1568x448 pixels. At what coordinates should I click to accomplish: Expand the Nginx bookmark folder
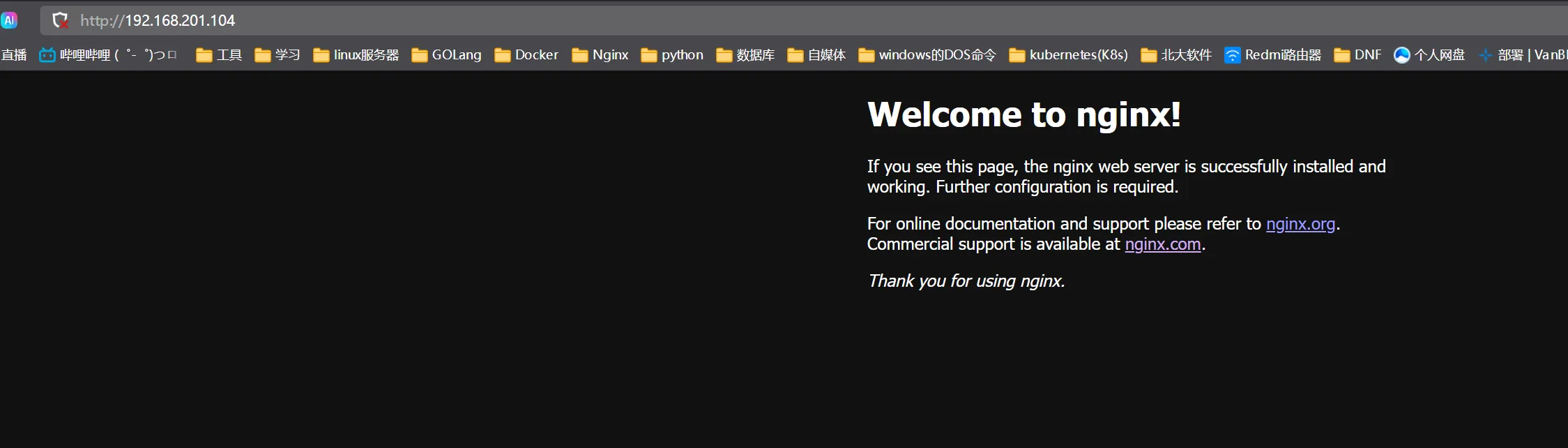click(600, 55)
